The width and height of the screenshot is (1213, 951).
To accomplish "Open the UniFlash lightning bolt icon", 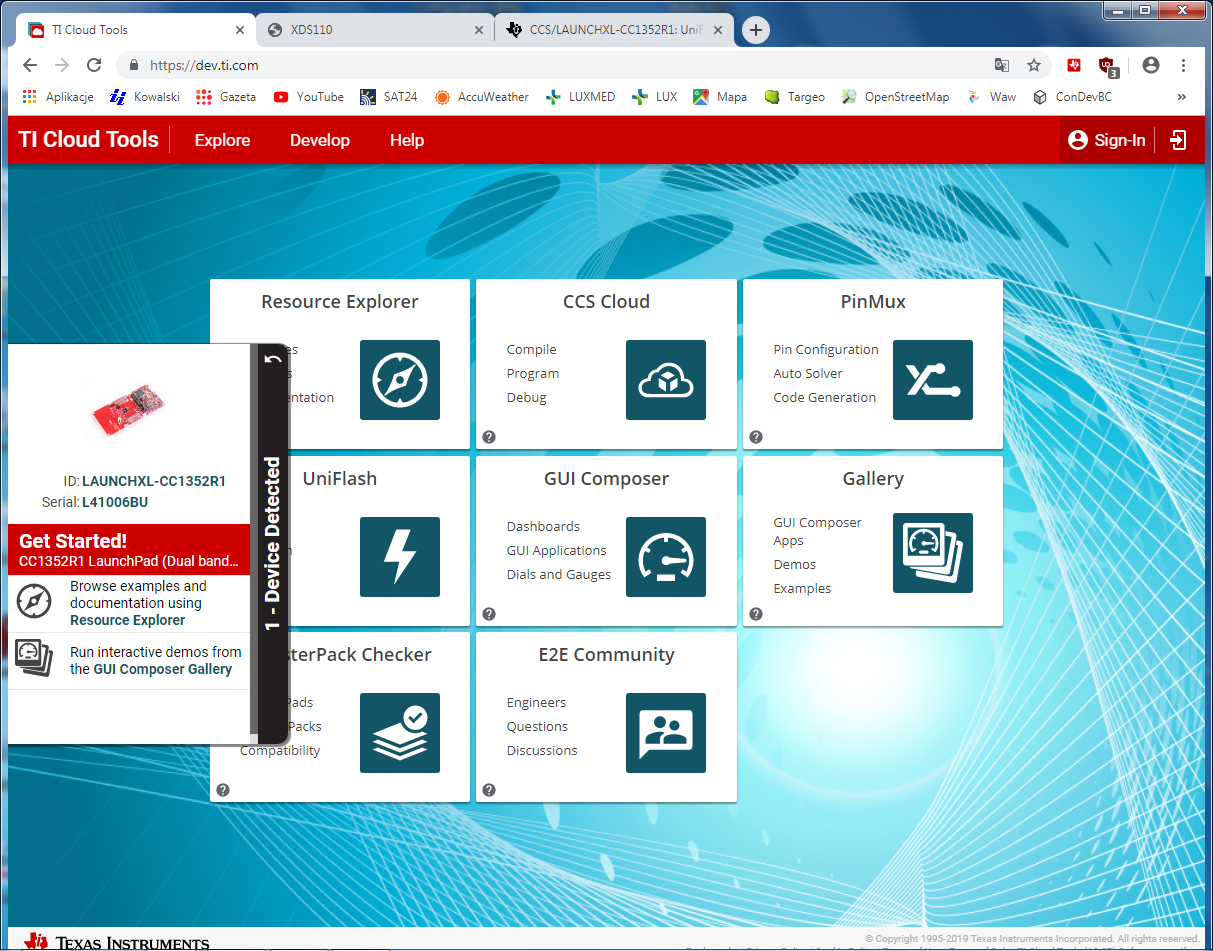I will click(x=400, y=557).
